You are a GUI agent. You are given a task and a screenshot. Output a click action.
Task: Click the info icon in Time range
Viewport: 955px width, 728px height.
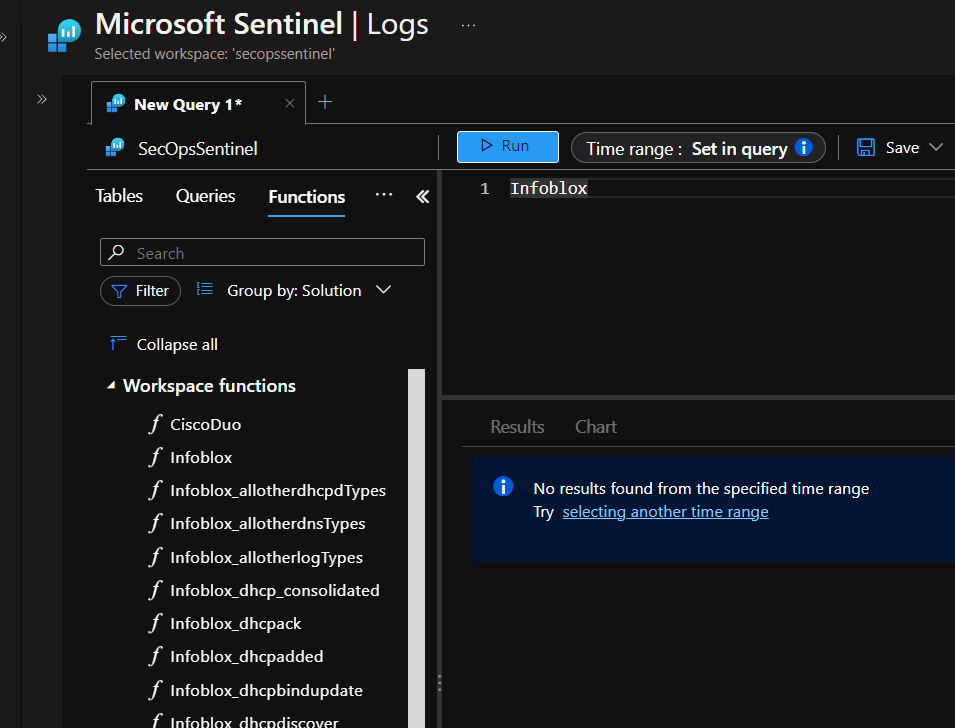(x=803, y=147)
